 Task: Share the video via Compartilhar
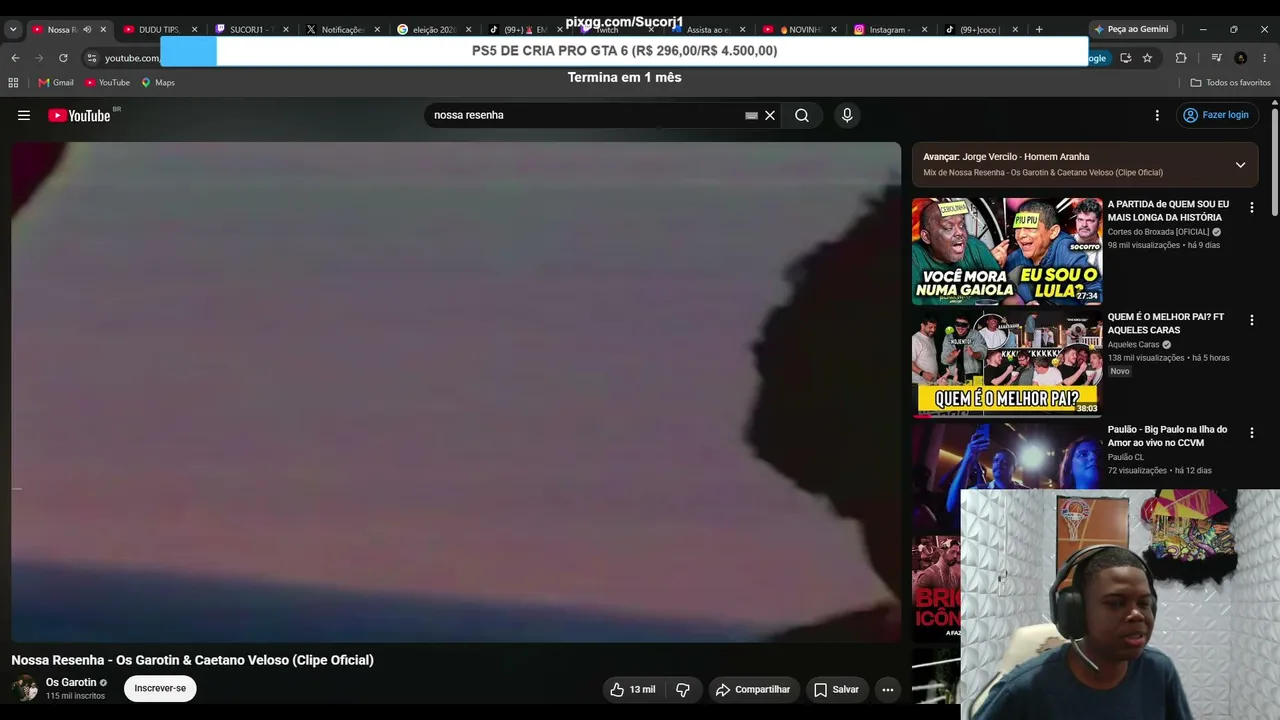click(754, 689)
